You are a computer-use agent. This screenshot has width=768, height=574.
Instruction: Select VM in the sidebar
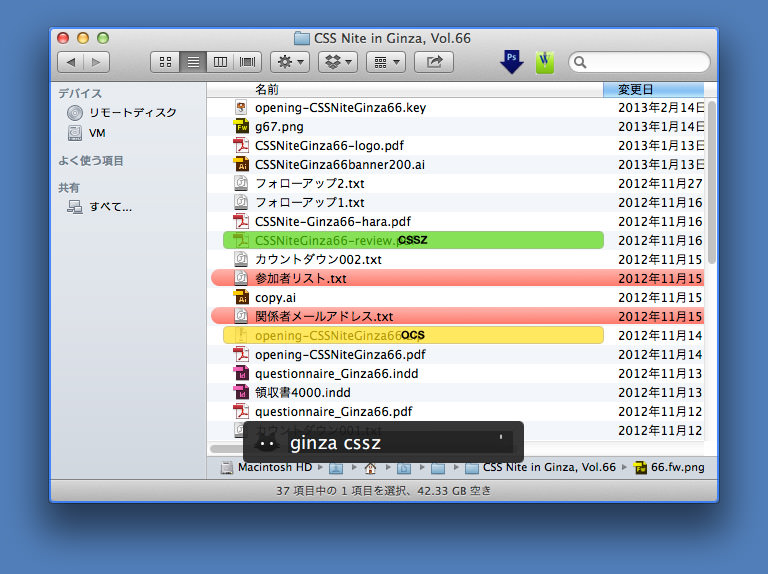pos(86,133)
